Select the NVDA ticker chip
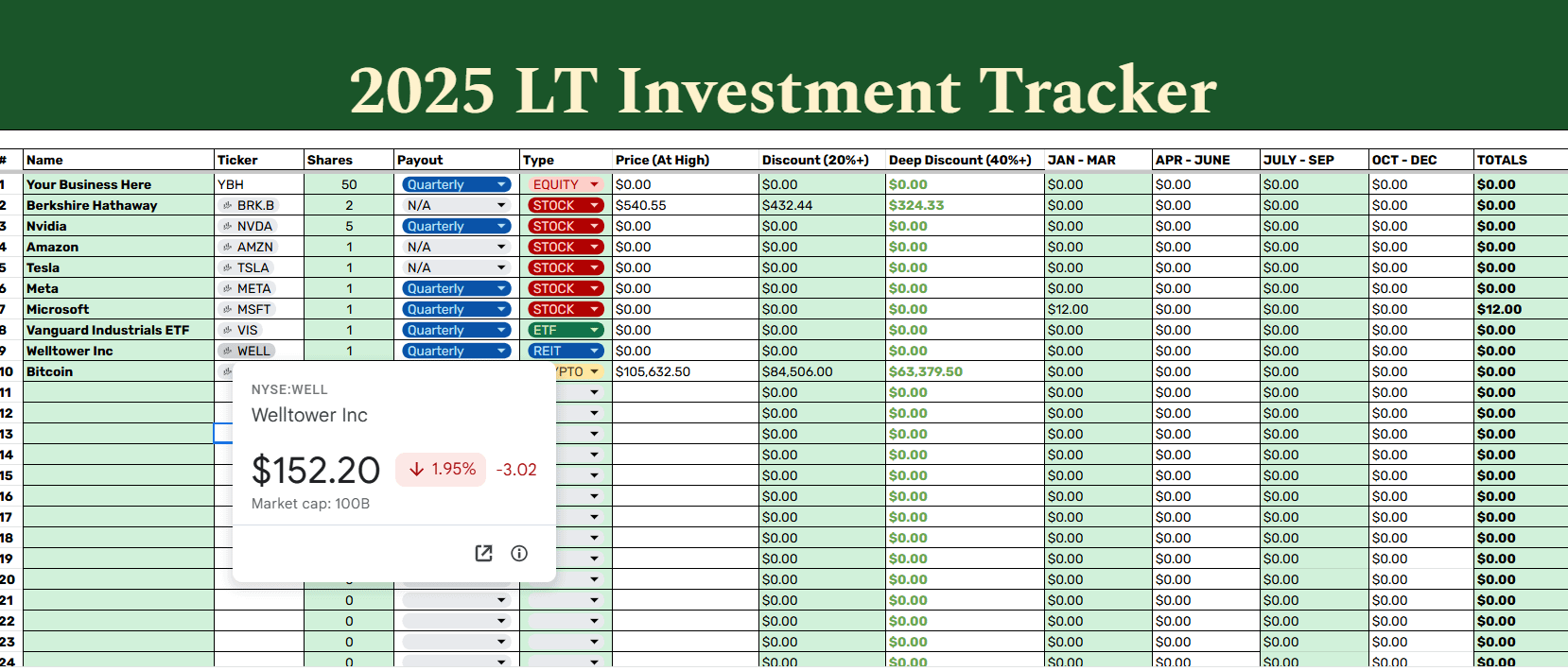 pyautogui.click(x=248, y=226)
